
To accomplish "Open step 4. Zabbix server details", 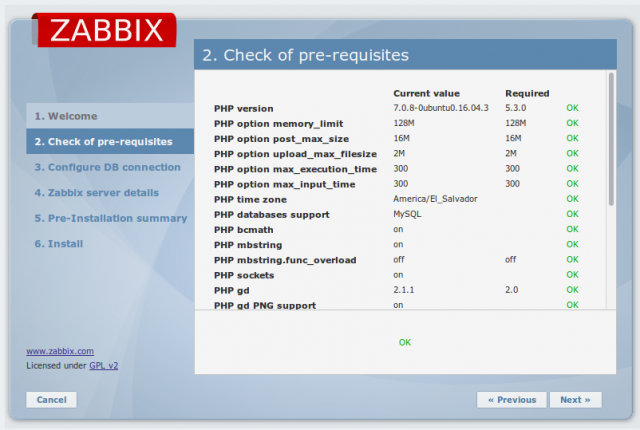I will click(x=96, y=193).
